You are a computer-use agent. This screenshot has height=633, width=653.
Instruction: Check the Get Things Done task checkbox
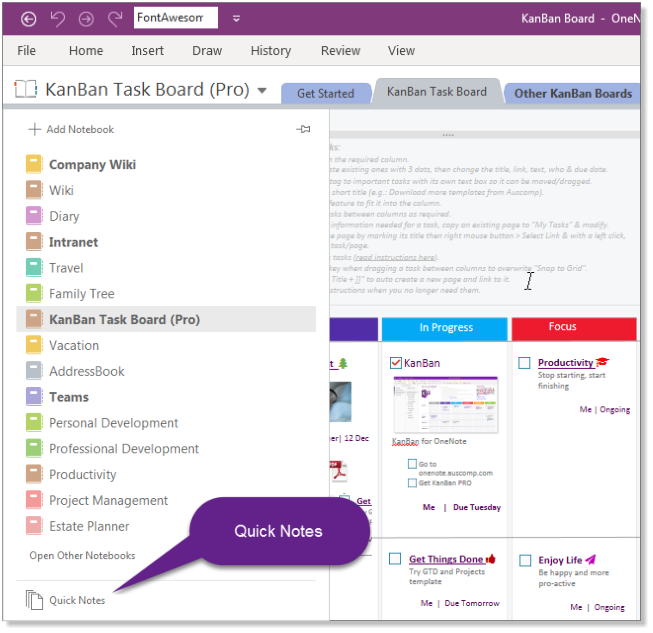click(395, 559)
